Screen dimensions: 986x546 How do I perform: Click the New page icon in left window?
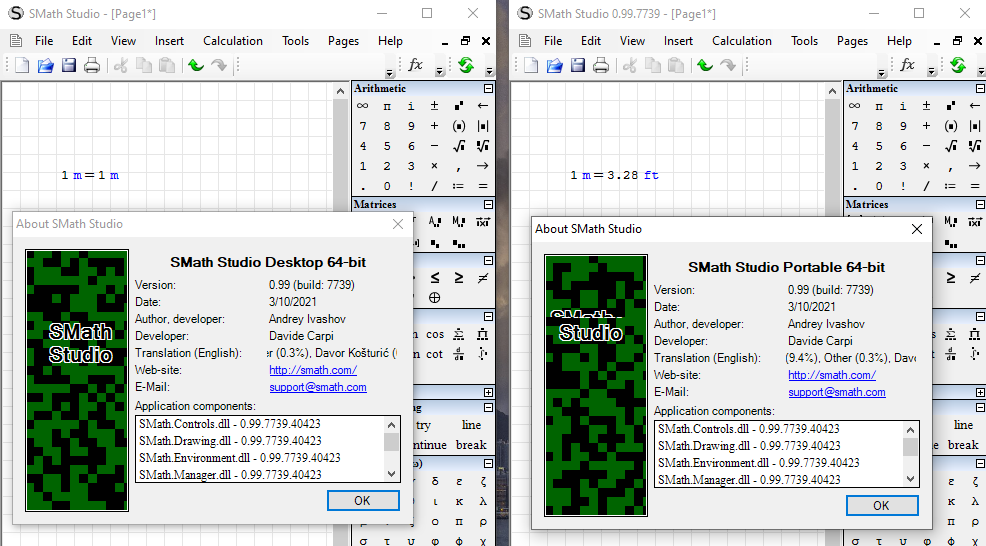22,66
